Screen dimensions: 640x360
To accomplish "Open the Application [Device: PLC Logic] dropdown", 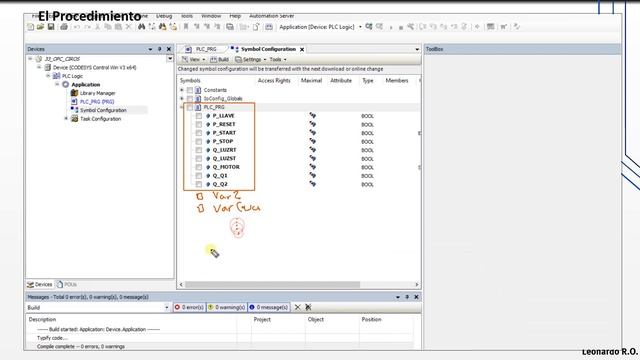I will click(x=360, y=27).
